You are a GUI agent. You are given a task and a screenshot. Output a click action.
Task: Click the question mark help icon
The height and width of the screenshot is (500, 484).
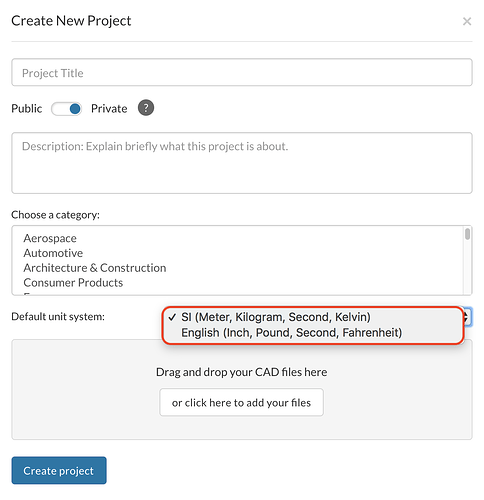coord(146,108)
